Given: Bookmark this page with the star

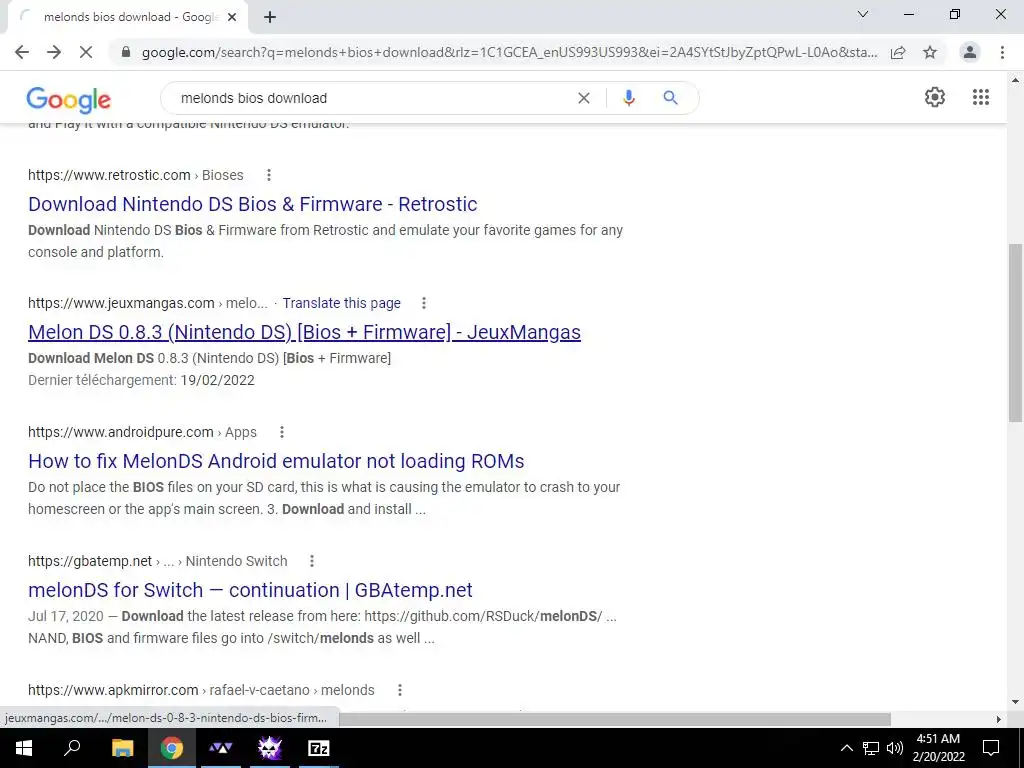Looking at the screenshot, I should tap(930, 52).
